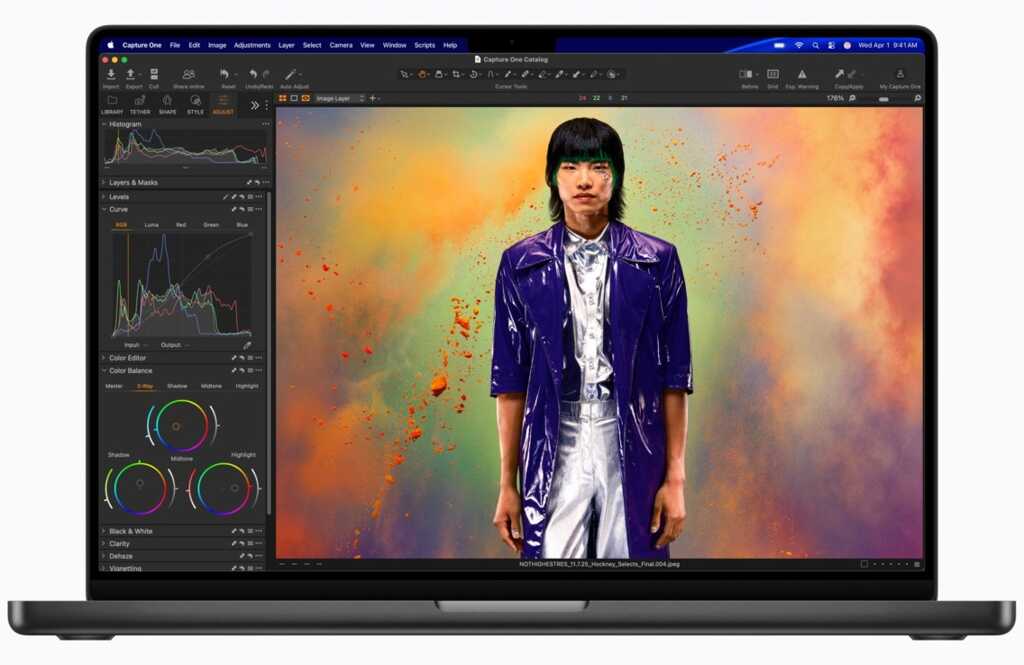Toggle the Before view comparison
This screenshot has height=665, width=1024.
(743, 74)
